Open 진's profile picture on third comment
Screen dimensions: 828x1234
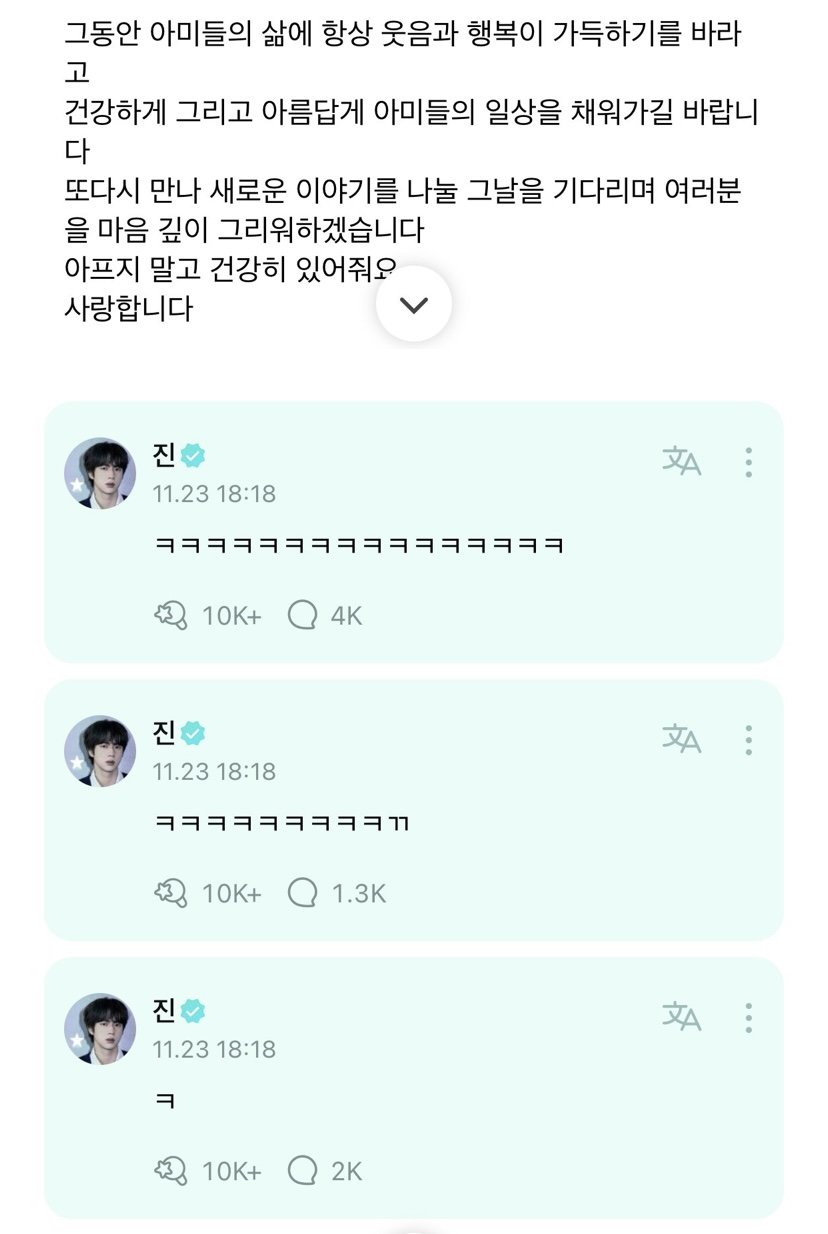[x=100, y=1029]
